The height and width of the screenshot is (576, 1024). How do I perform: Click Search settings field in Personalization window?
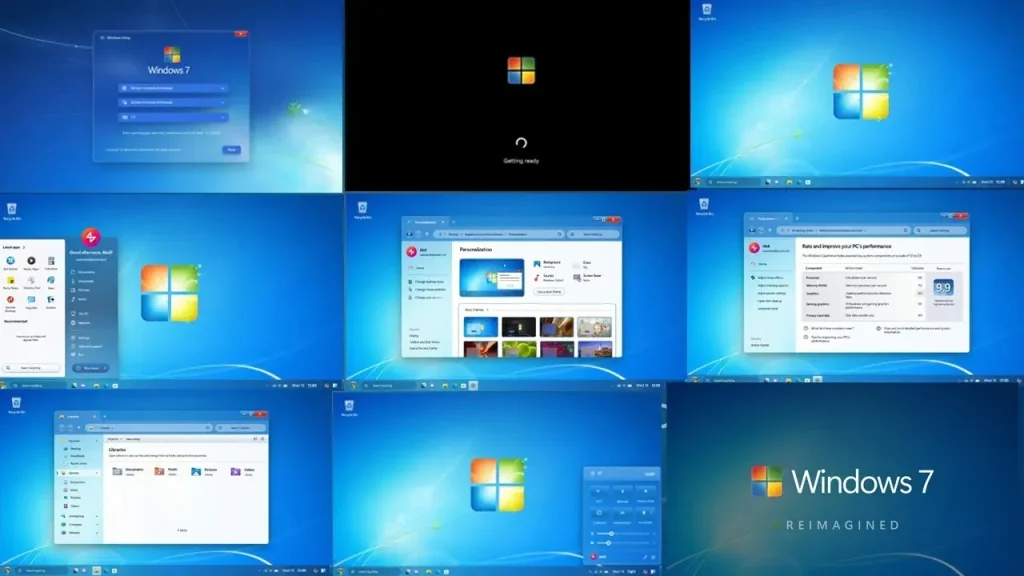click(593, 234)
